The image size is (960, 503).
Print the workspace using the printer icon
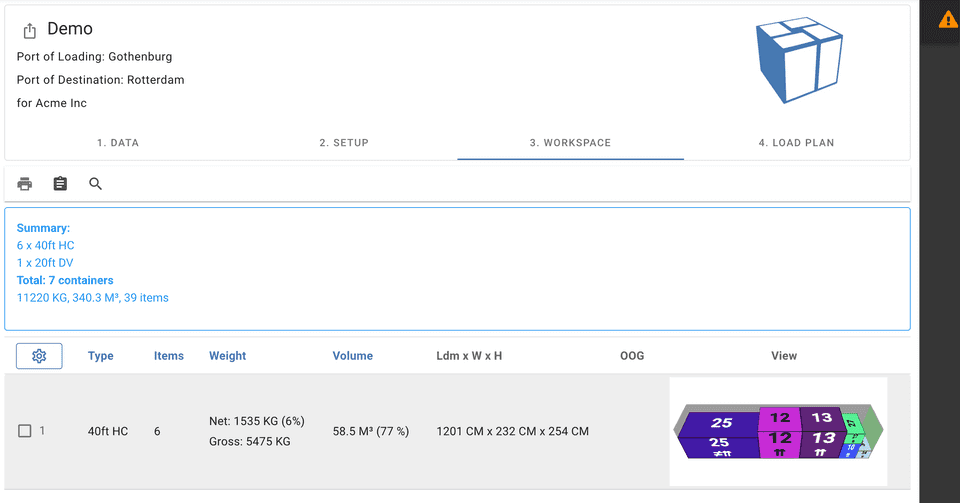25,184
